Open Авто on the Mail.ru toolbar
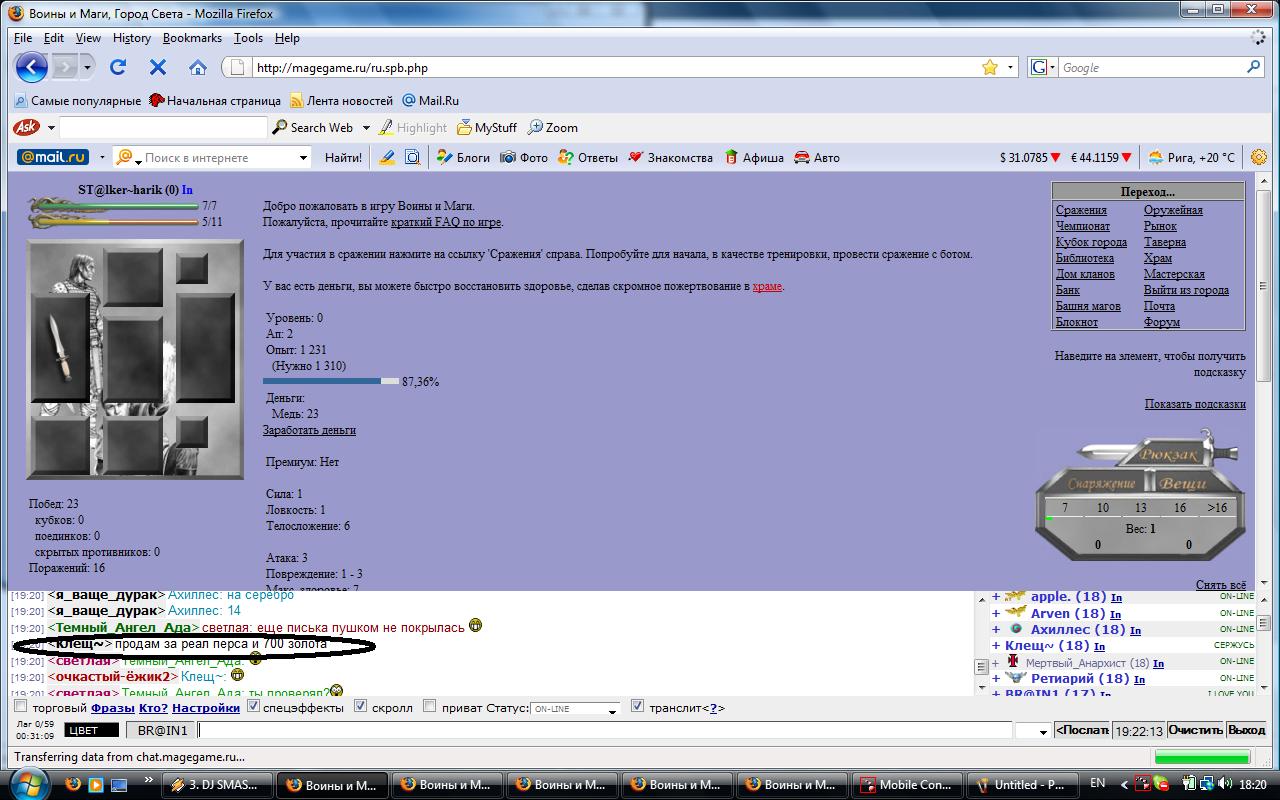 817,157
